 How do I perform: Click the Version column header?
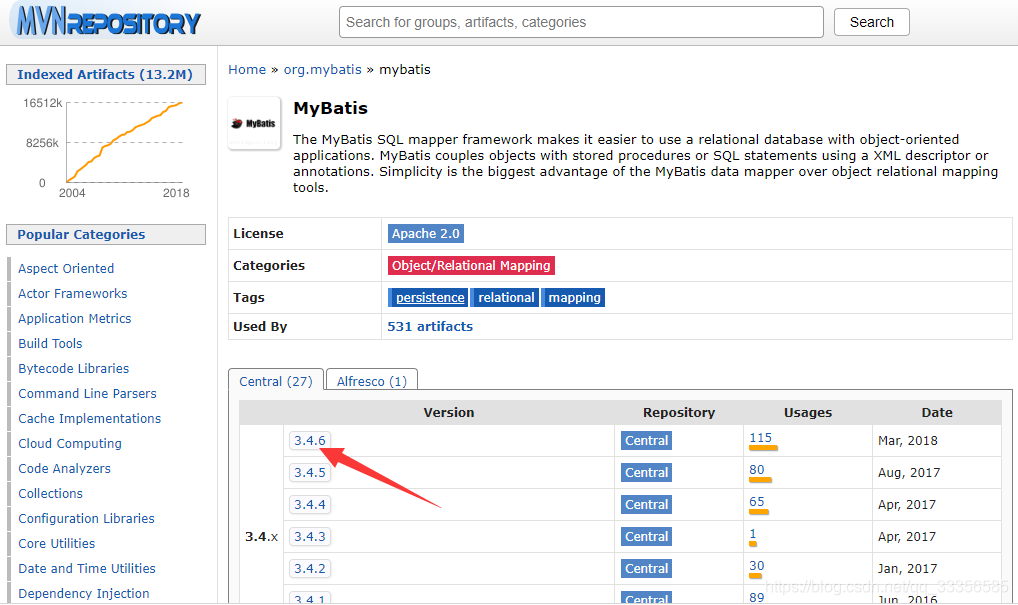449,412
